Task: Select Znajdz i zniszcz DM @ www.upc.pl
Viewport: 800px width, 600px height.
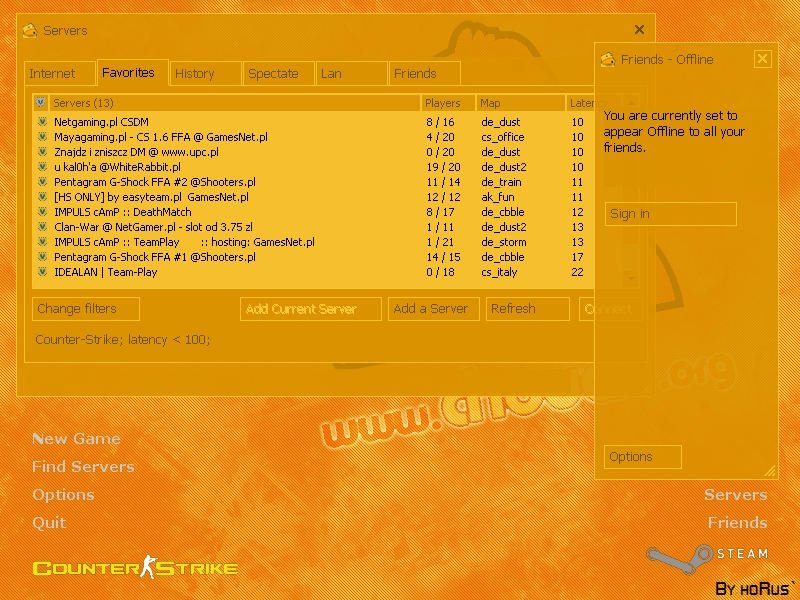Action: (136, 152)
